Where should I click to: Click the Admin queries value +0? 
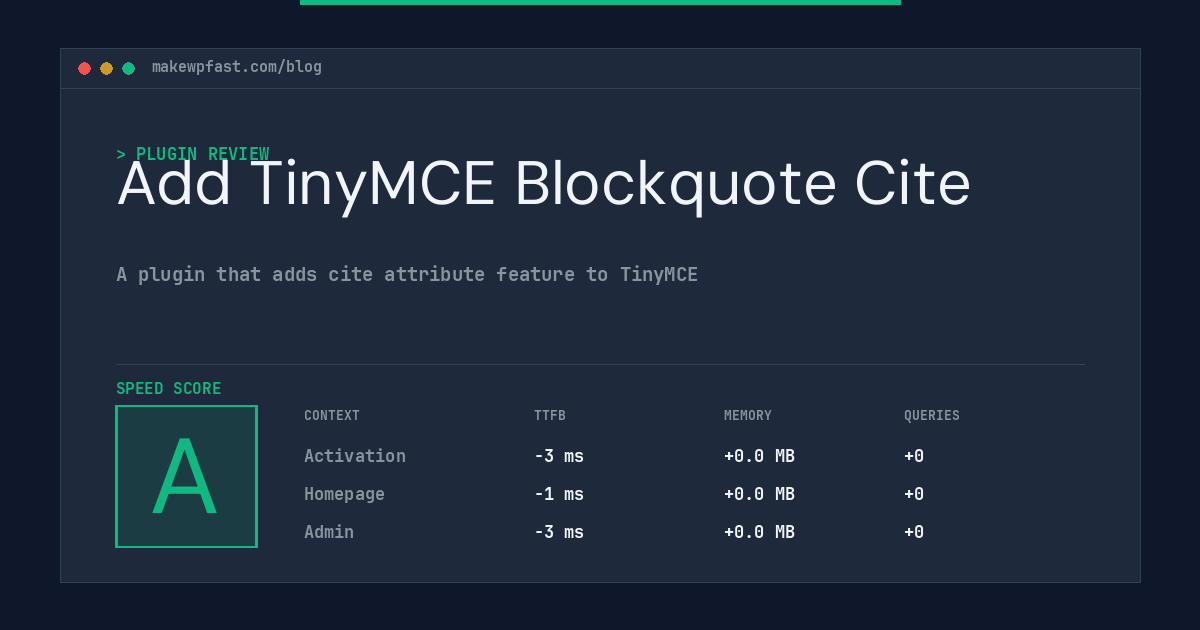(x=914, y=532)
